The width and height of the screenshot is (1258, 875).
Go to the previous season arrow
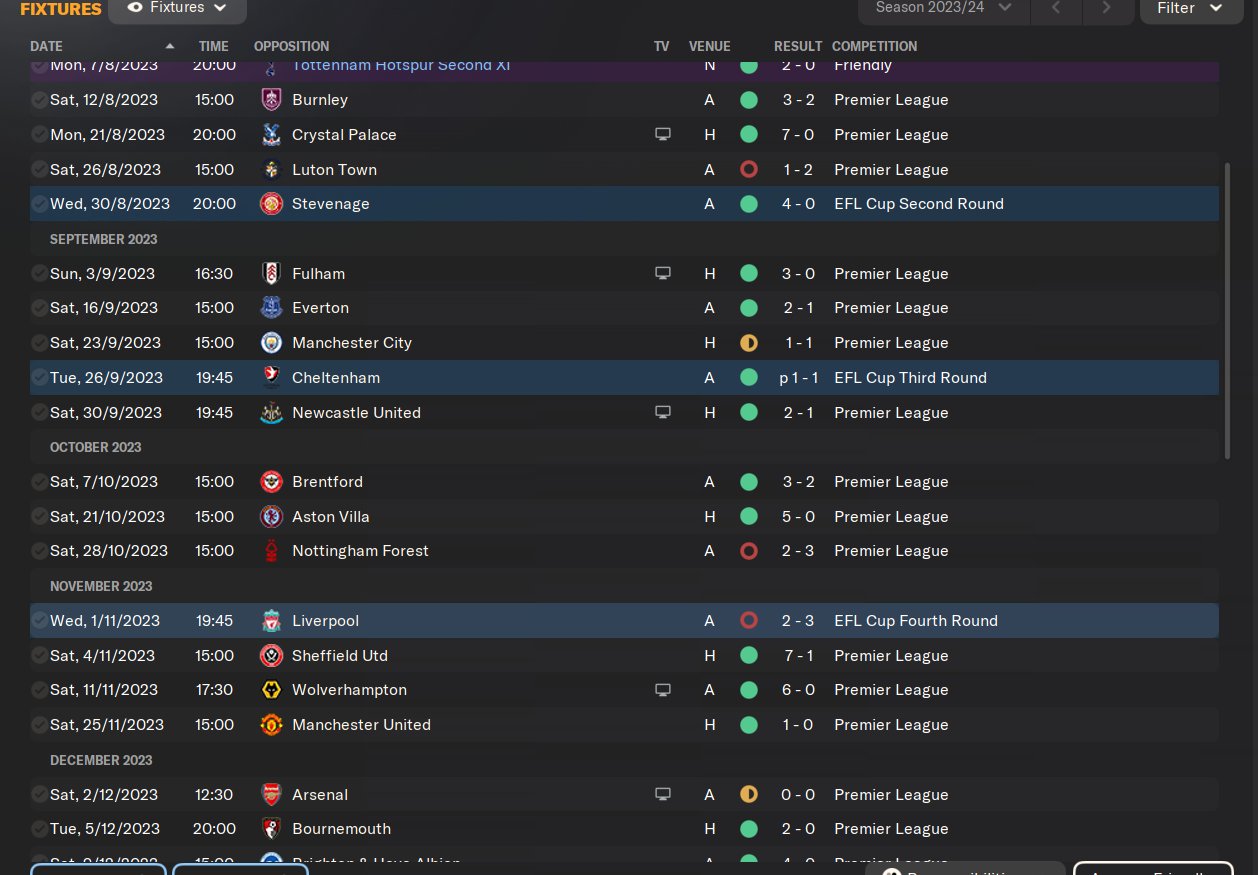[x=1056, y=8]
